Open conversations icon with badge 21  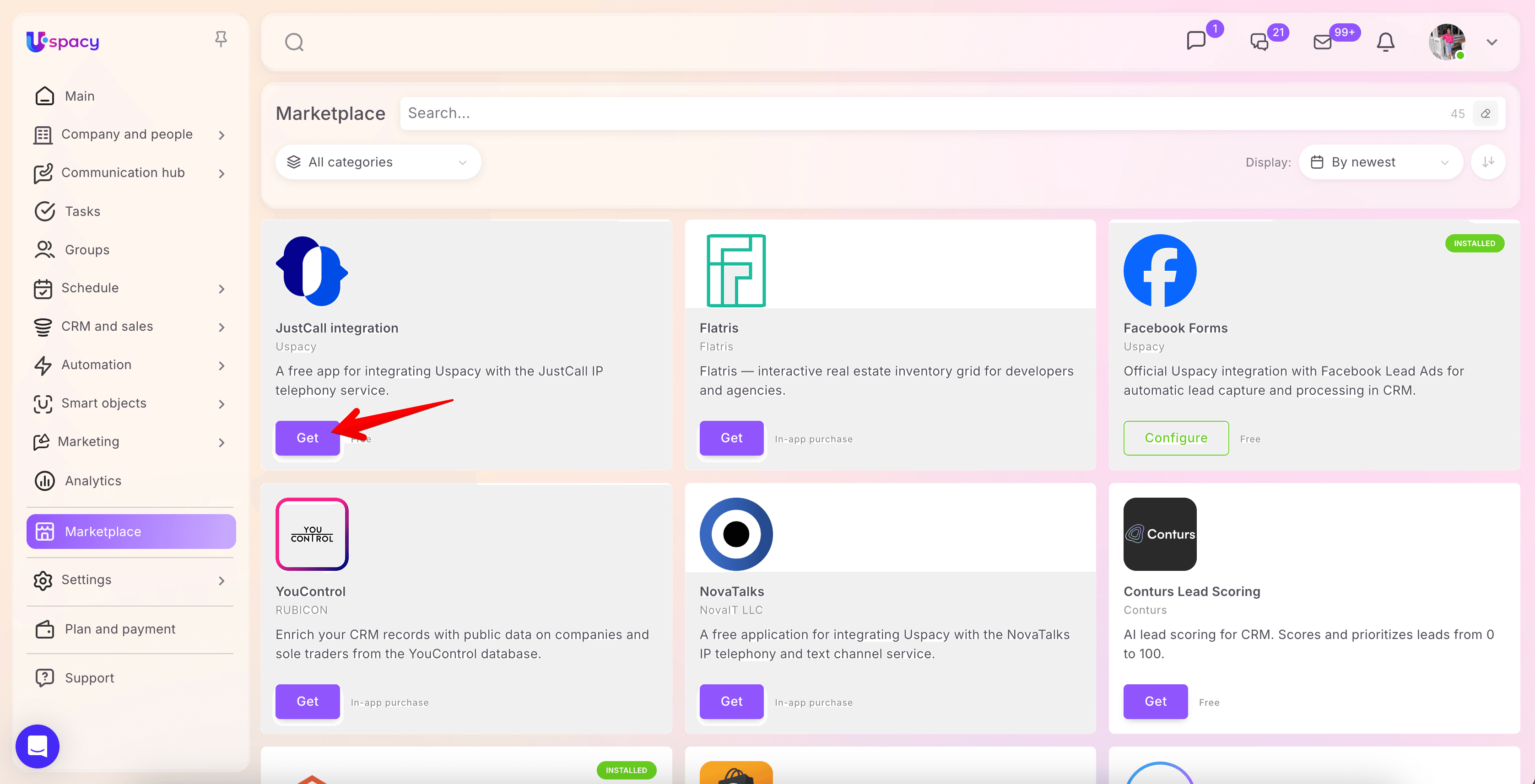point(1259,42)
